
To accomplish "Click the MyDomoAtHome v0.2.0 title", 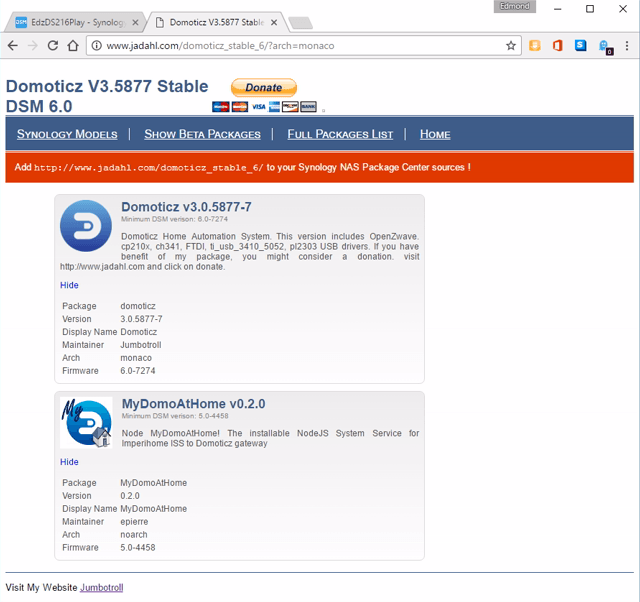I will point(193,404).
